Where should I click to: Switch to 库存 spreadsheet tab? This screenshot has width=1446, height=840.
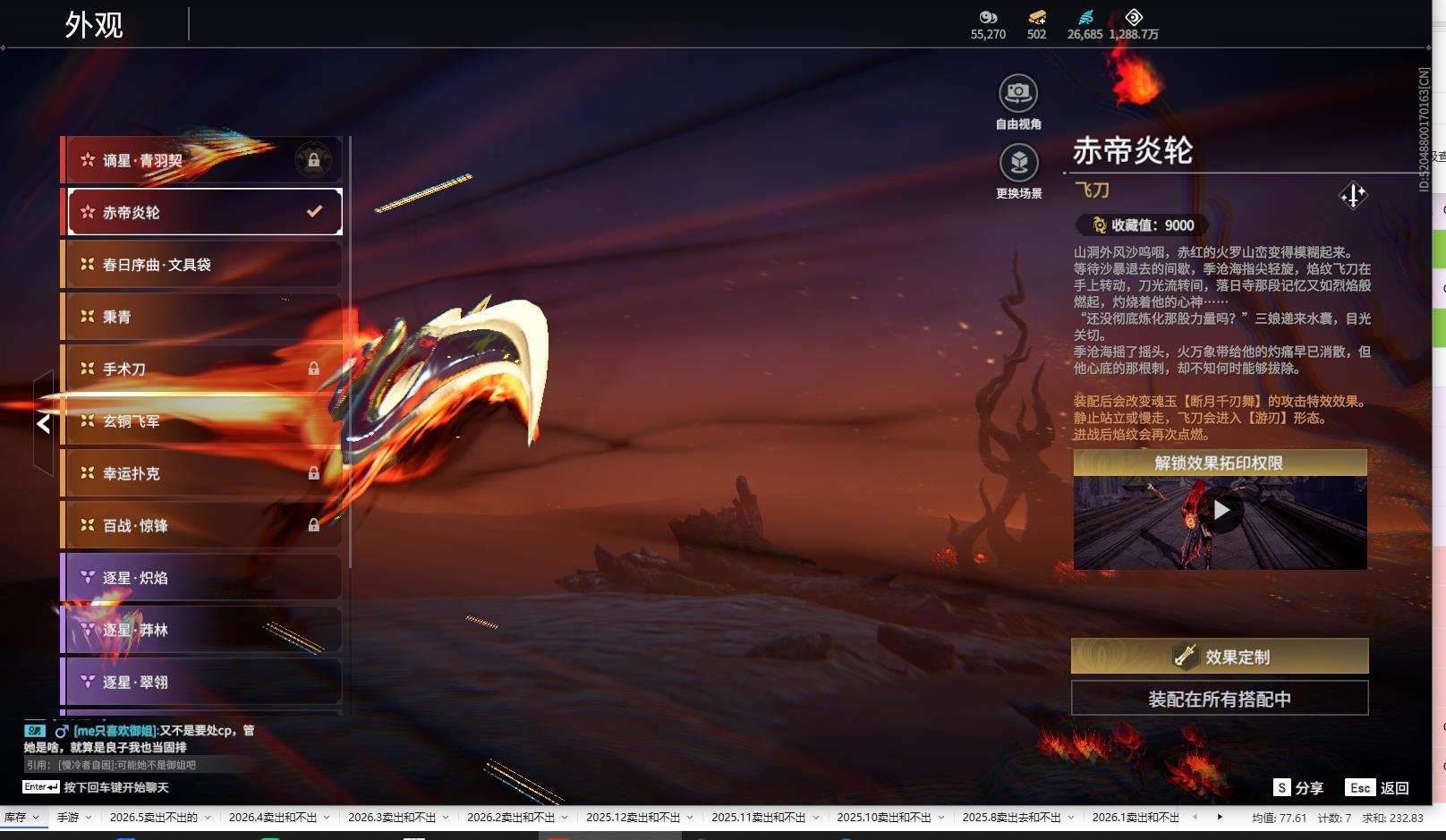(x=15, y=818)
